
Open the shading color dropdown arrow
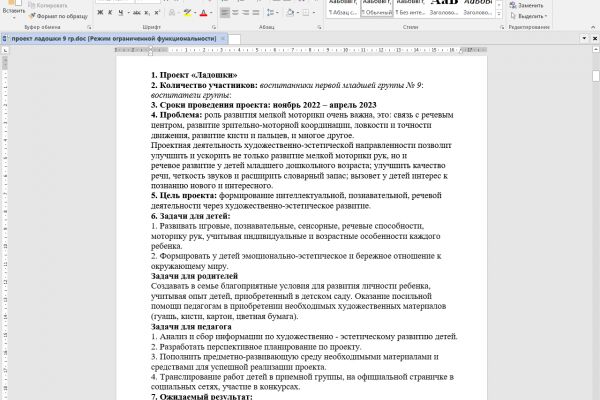(x=298, y=13)
